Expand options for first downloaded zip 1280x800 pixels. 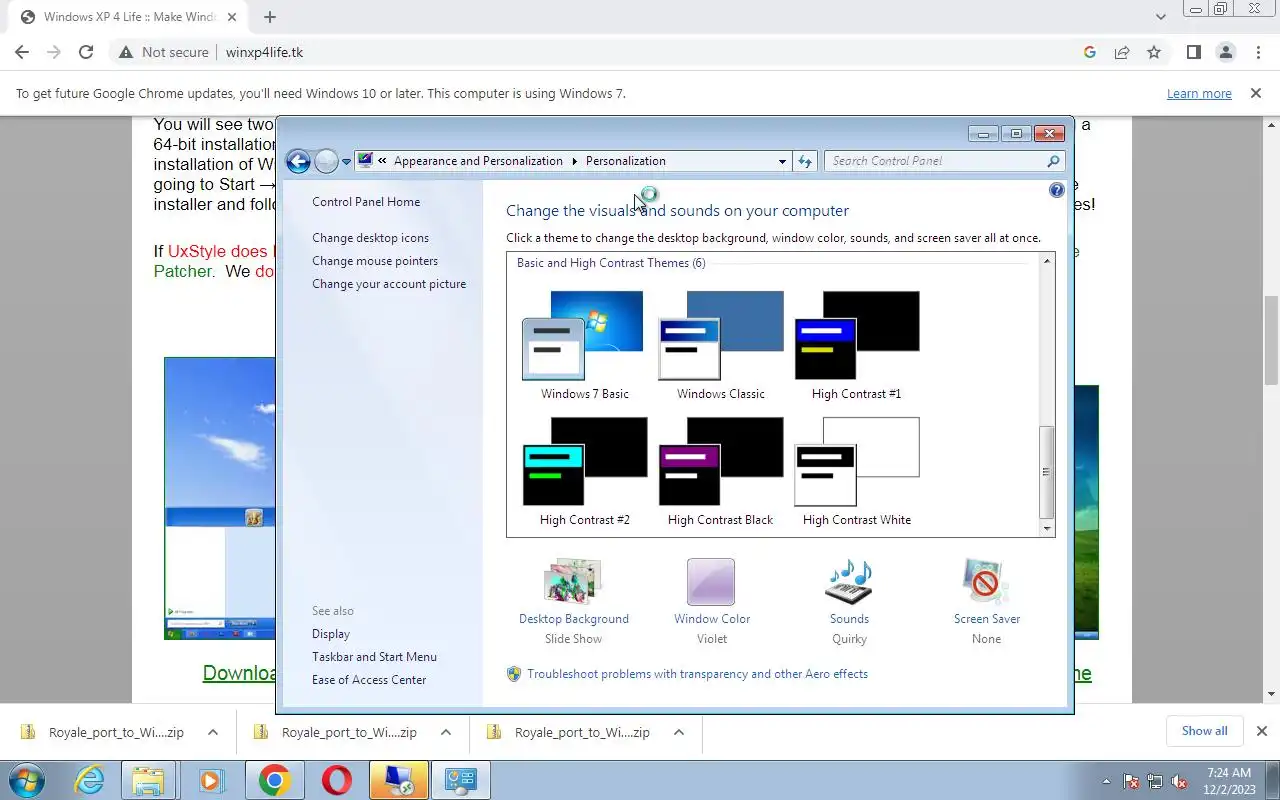(212, 732)
